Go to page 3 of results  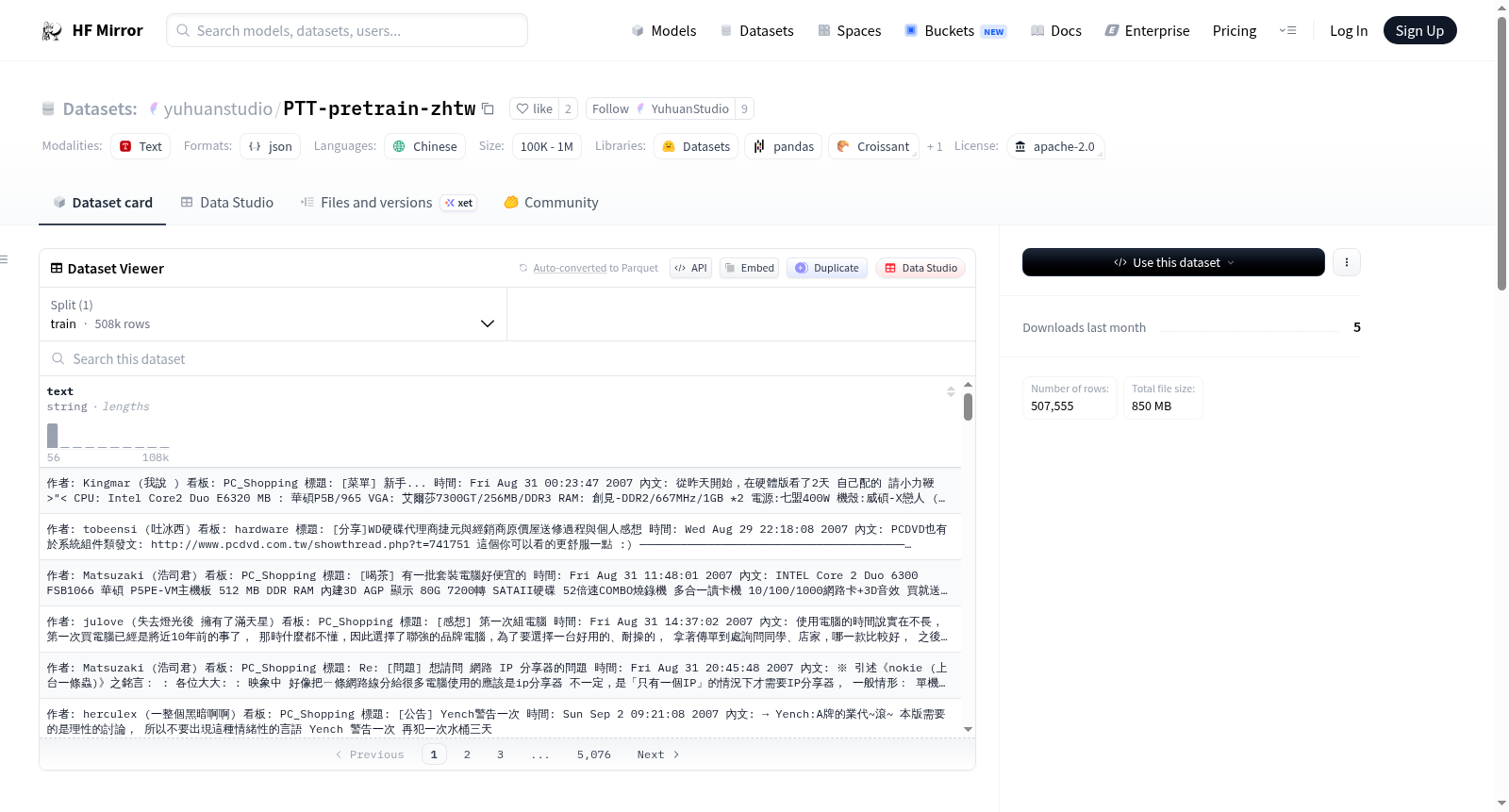(500, 754)
